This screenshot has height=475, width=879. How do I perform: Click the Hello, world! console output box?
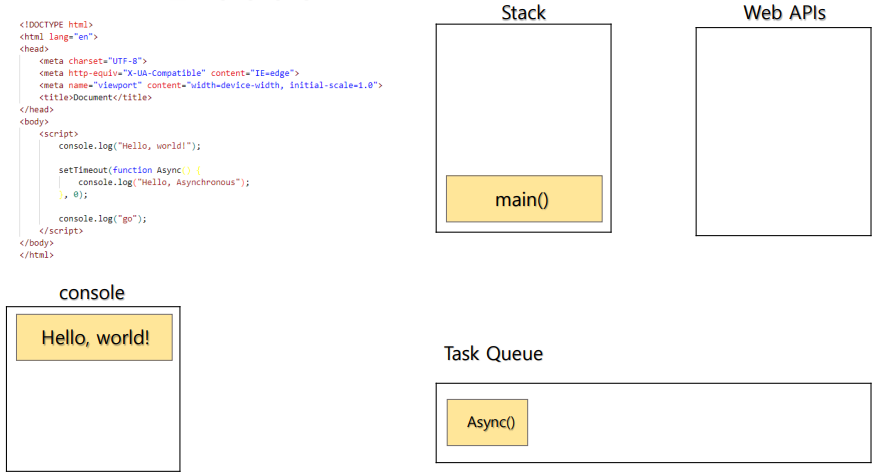[94, 338]
